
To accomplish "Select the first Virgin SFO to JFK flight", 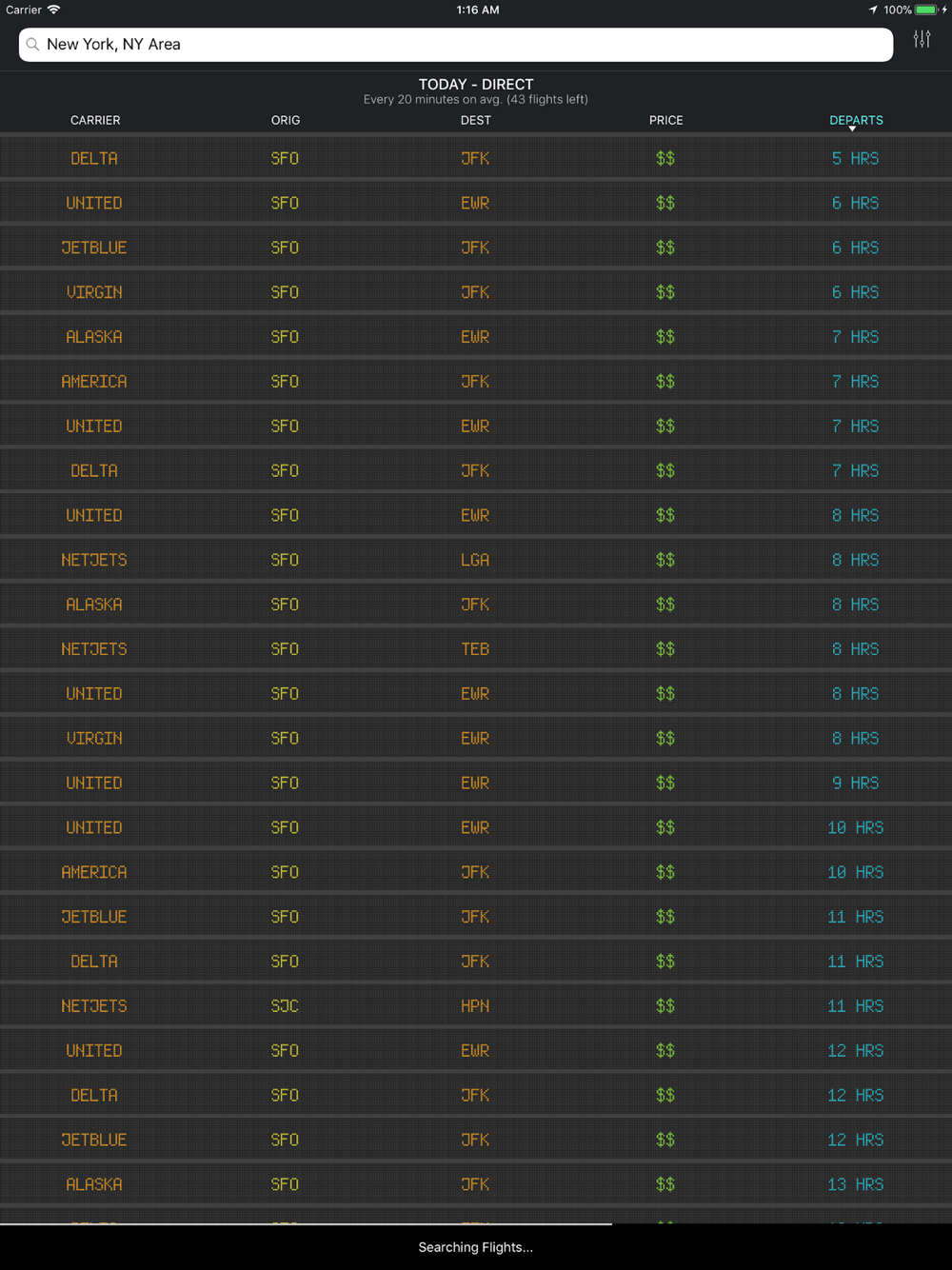I will [476, 292].
